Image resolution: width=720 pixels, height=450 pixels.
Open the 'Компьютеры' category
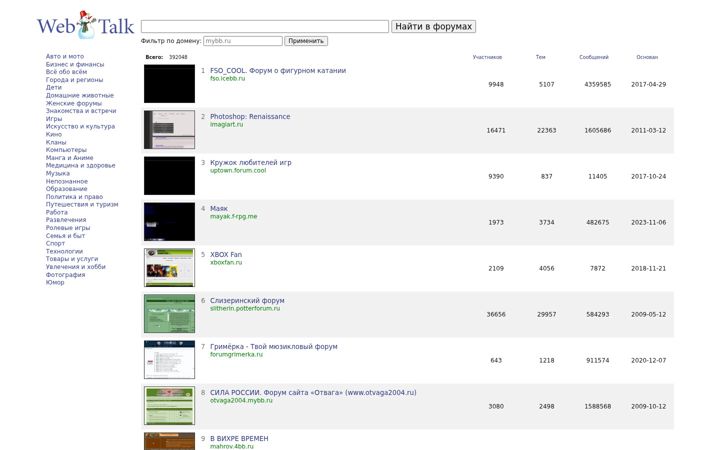(x=66, y=150)
